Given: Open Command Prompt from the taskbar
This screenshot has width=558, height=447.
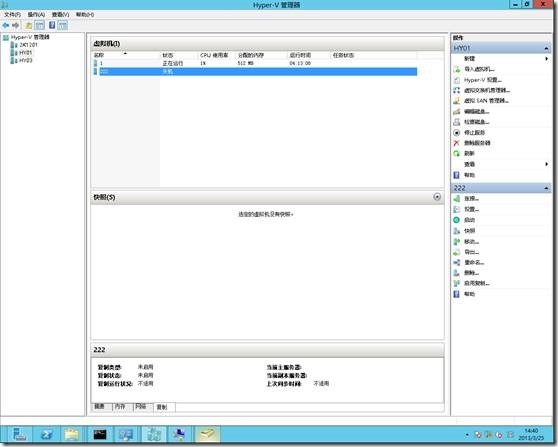Looking at the screenshot, I should 100,435.
